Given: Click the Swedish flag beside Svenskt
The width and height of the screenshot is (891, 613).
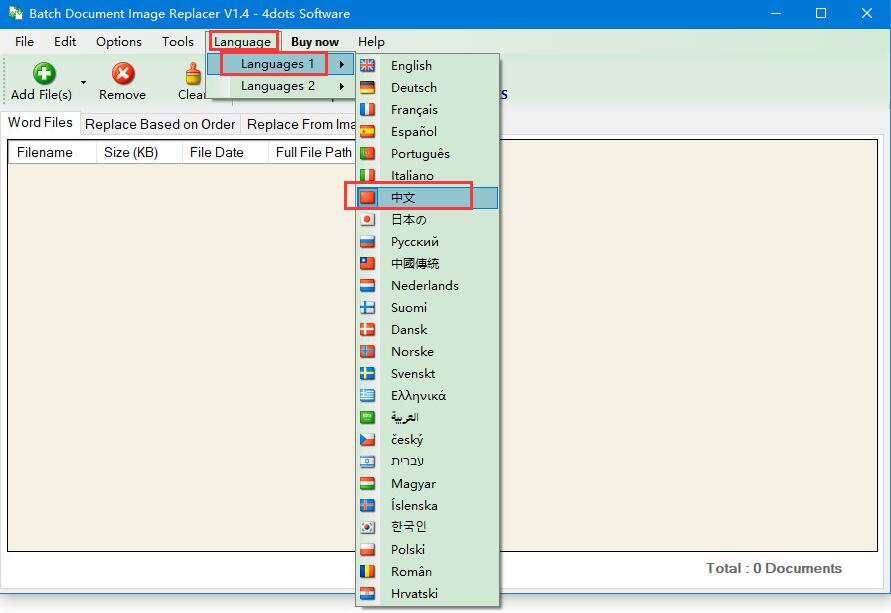Looking at the screenshot, I should pos(368,373).
